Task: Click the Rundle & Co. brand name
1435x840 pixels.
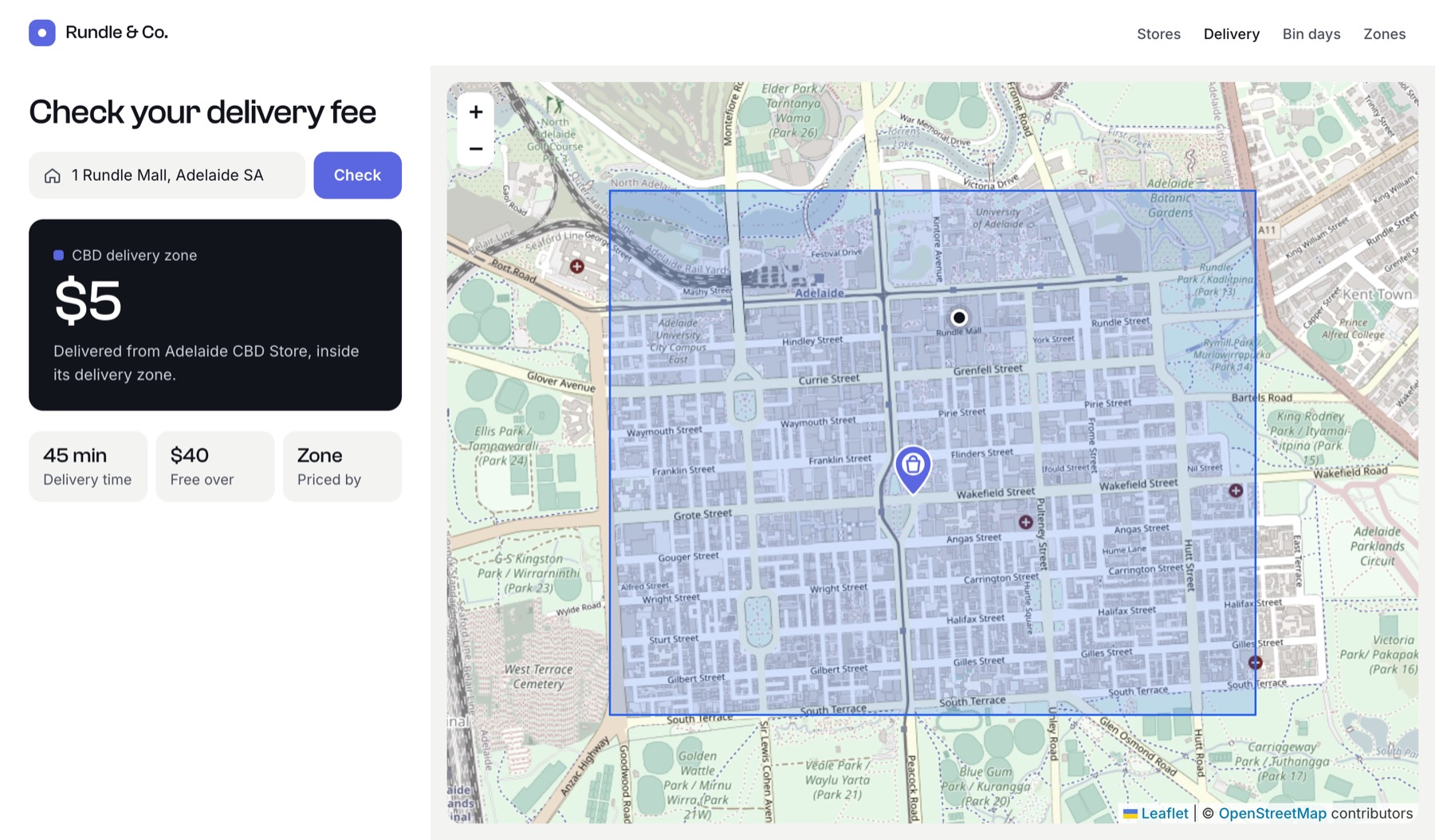Action: pos(116,33)
